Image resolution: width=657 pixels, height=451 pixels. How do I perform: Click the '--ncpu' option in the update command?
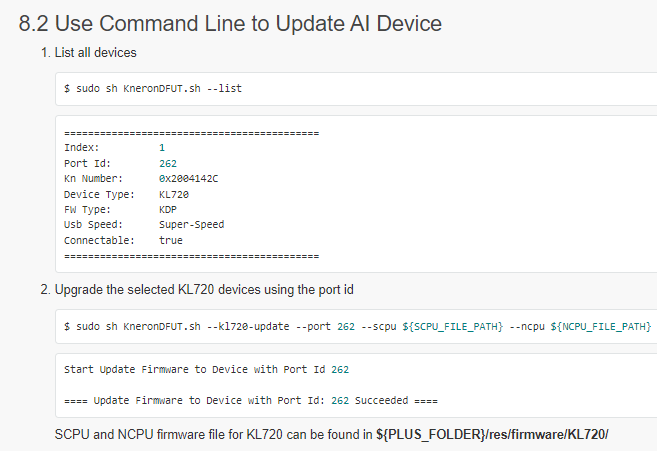pyautogui.click(x=527, y=327)
